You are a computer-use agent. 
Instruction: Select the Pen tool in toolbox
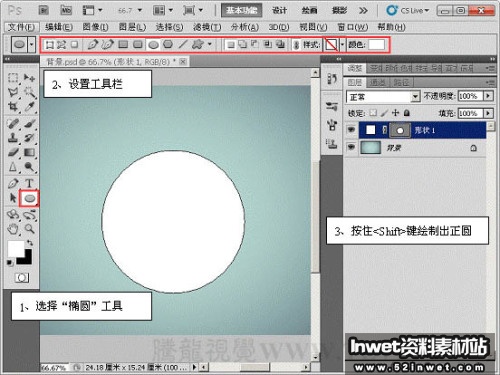click(x=13, y=183)
